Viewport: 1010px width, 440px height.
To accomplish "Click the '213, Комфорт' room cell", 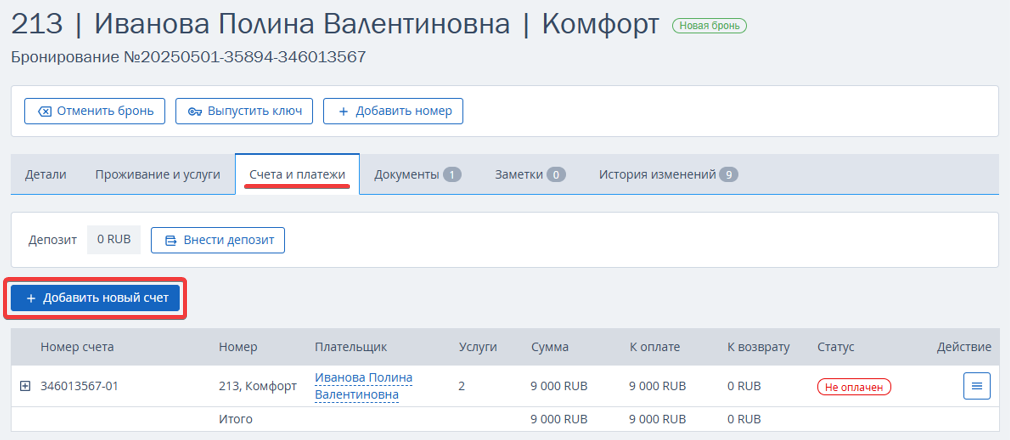I will coord(258,386).
